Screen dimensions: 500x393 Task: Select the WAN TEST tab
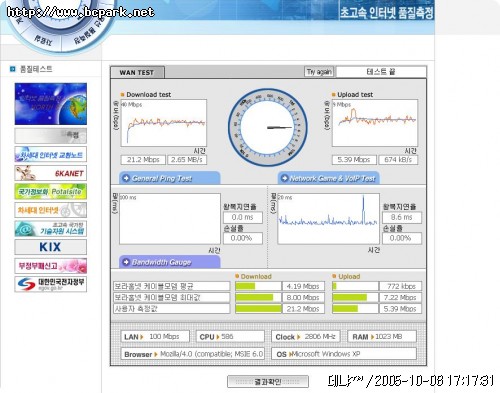[137, 72]
